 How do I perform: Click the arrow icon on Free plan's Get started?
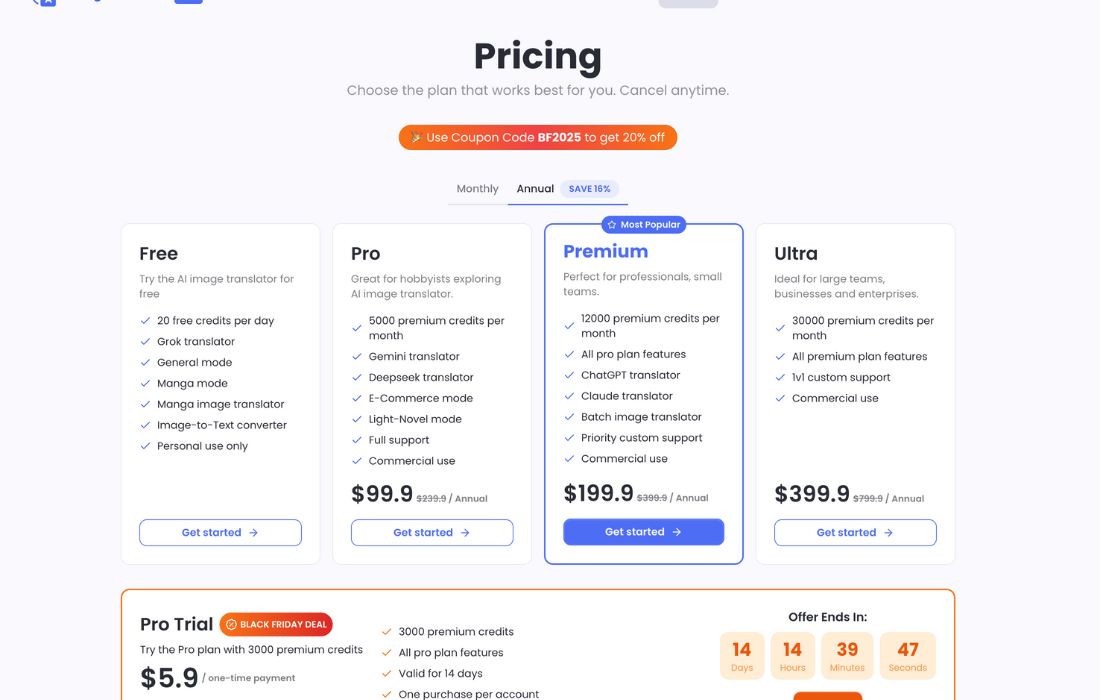tap(253, 533)
